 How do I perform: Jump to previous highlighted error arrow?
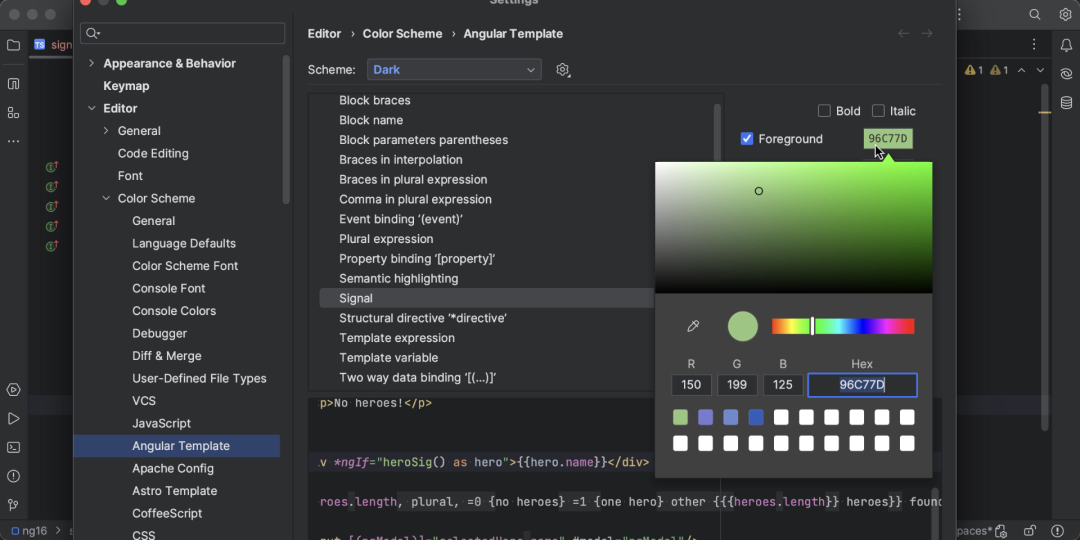pyautogui.click(x=1021, y=70)
